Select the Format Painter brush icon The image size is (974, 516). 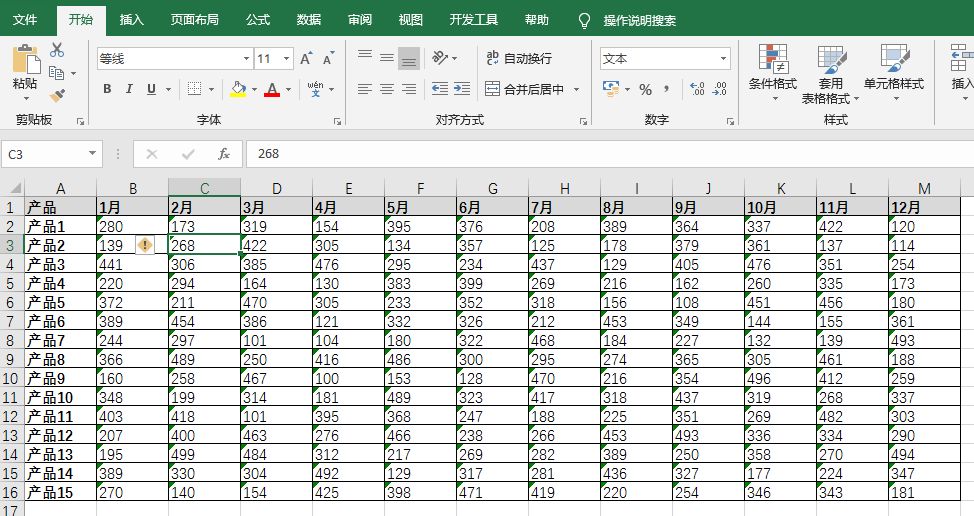(x=57, y=95)
